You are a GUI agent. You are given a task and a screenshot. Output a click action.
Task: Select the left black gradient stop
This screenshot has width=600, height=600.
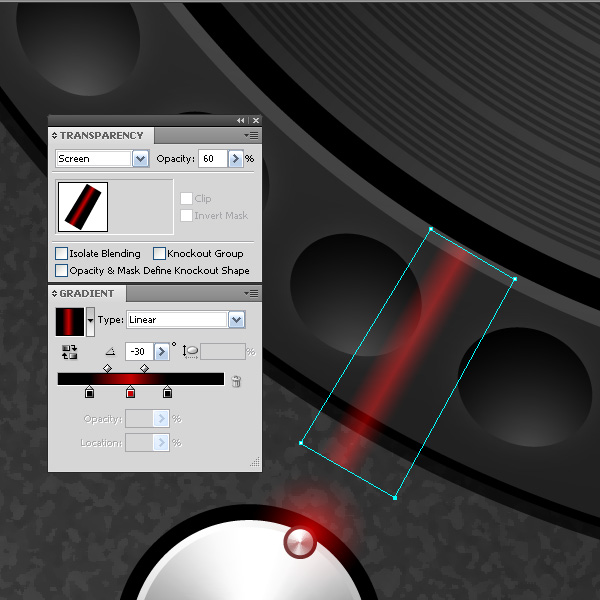point(89,392)
